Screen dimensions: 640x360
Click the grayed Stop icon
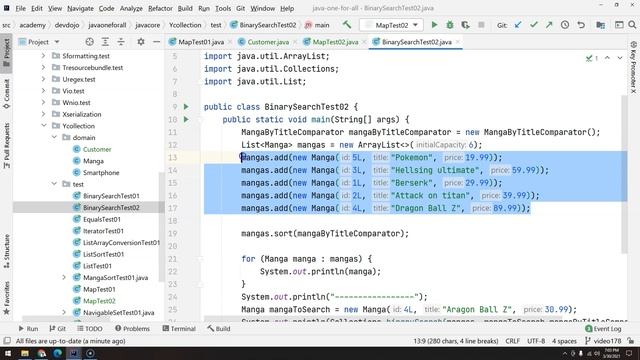coord(481,25)
